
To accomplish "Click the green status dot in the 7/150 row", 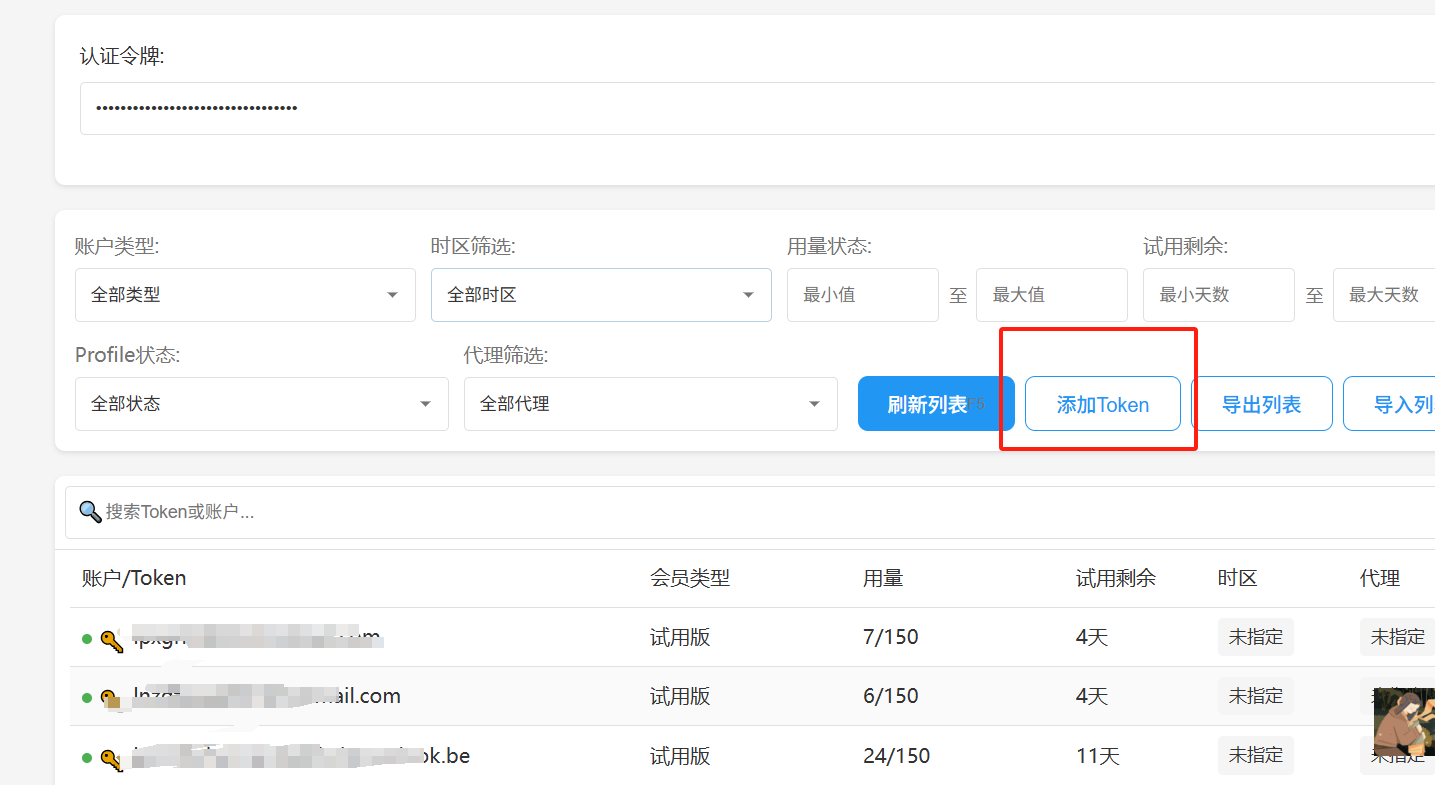I will (x=87, y=638).
